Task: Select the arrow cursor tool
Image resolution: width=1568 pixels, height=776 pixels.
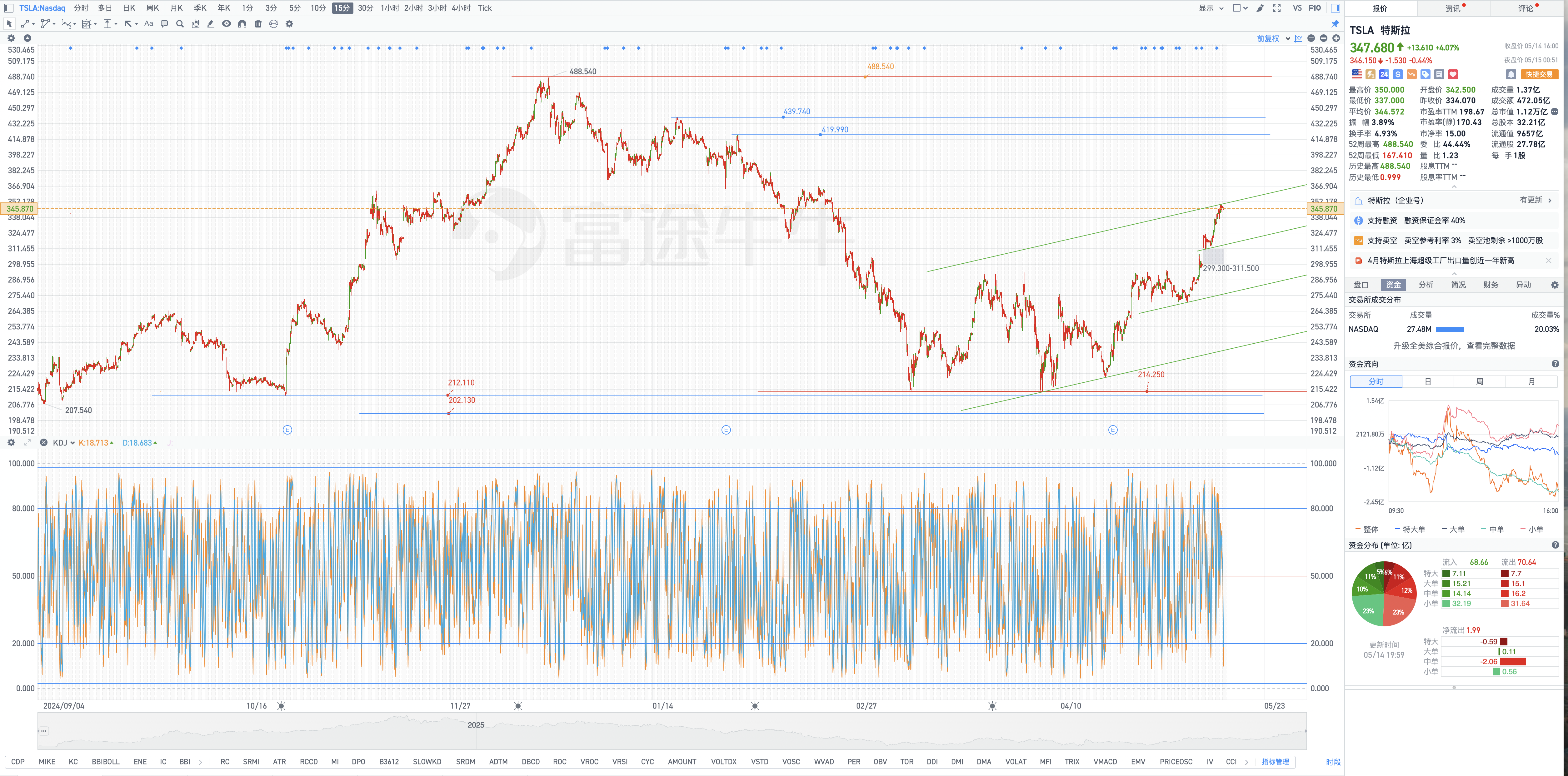Action: (x=9, y=24)
